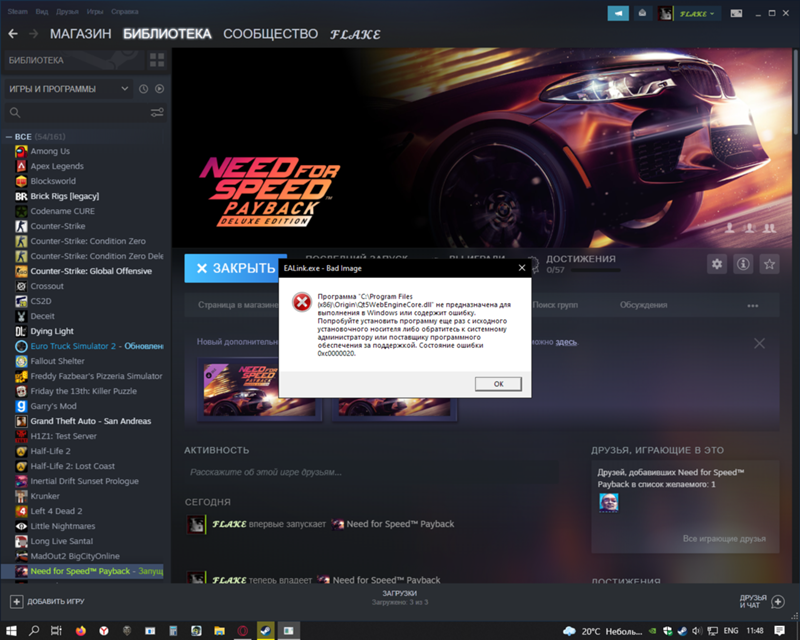Add game to favorites with star icon
800x640 pixels.
pyautogui.click(x=769, y=264)
